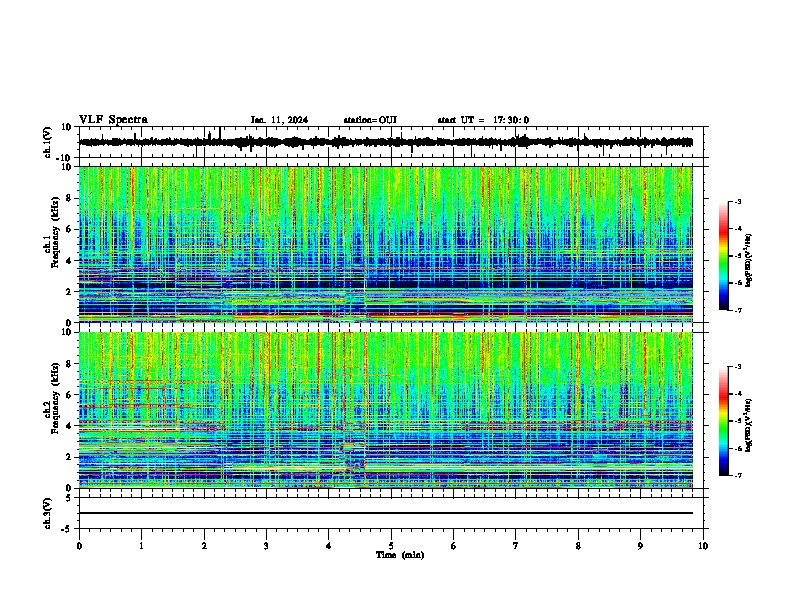This screenshot has height=612, width=792.
Task: Click the "-7" label on ch.1 color bar
Action: [738, 310]
